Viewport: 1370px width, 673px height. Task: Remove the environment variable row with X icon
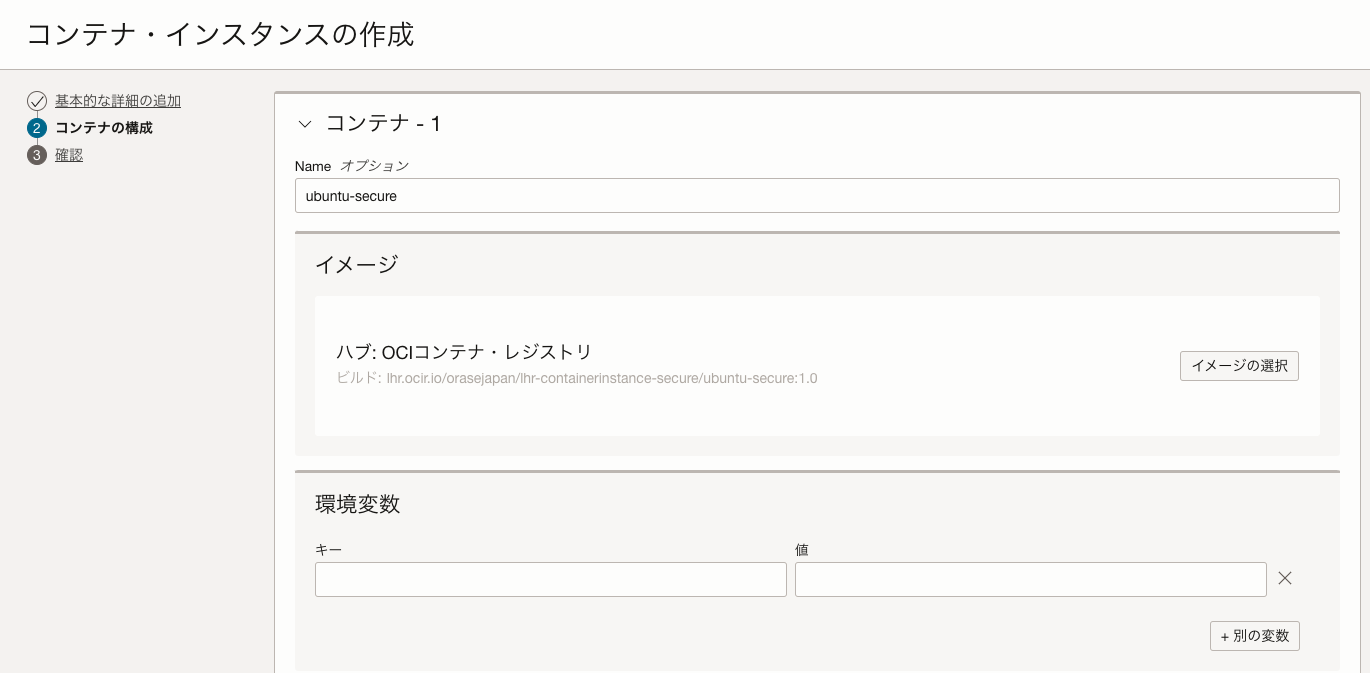(1284, 578)
